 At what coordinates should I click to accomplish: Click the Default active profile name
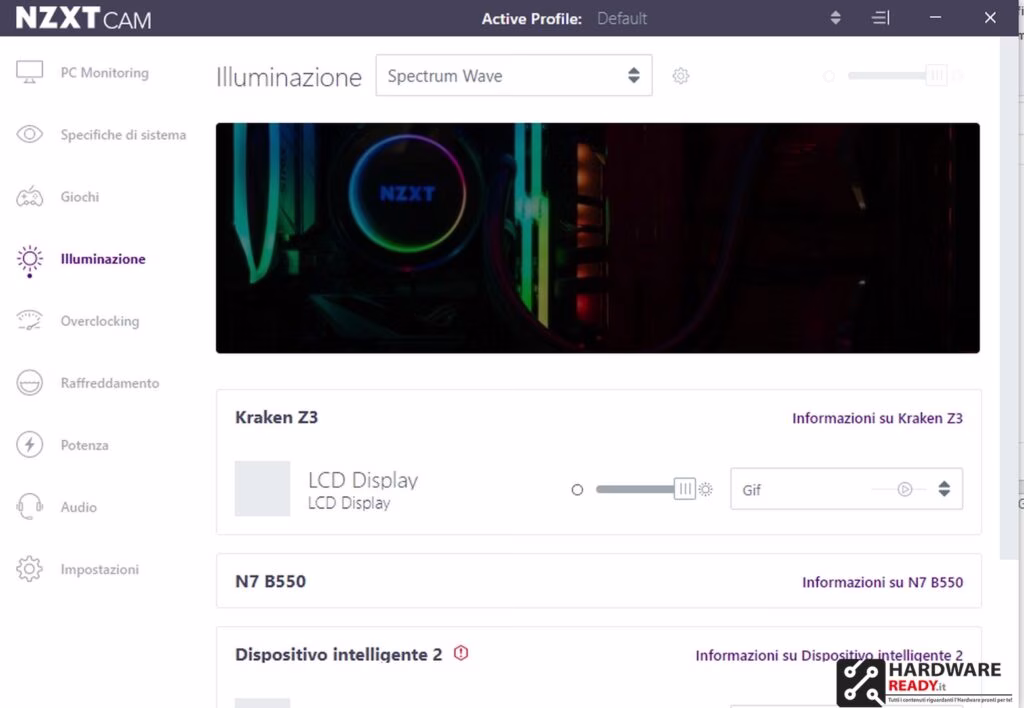pos(622,18)
